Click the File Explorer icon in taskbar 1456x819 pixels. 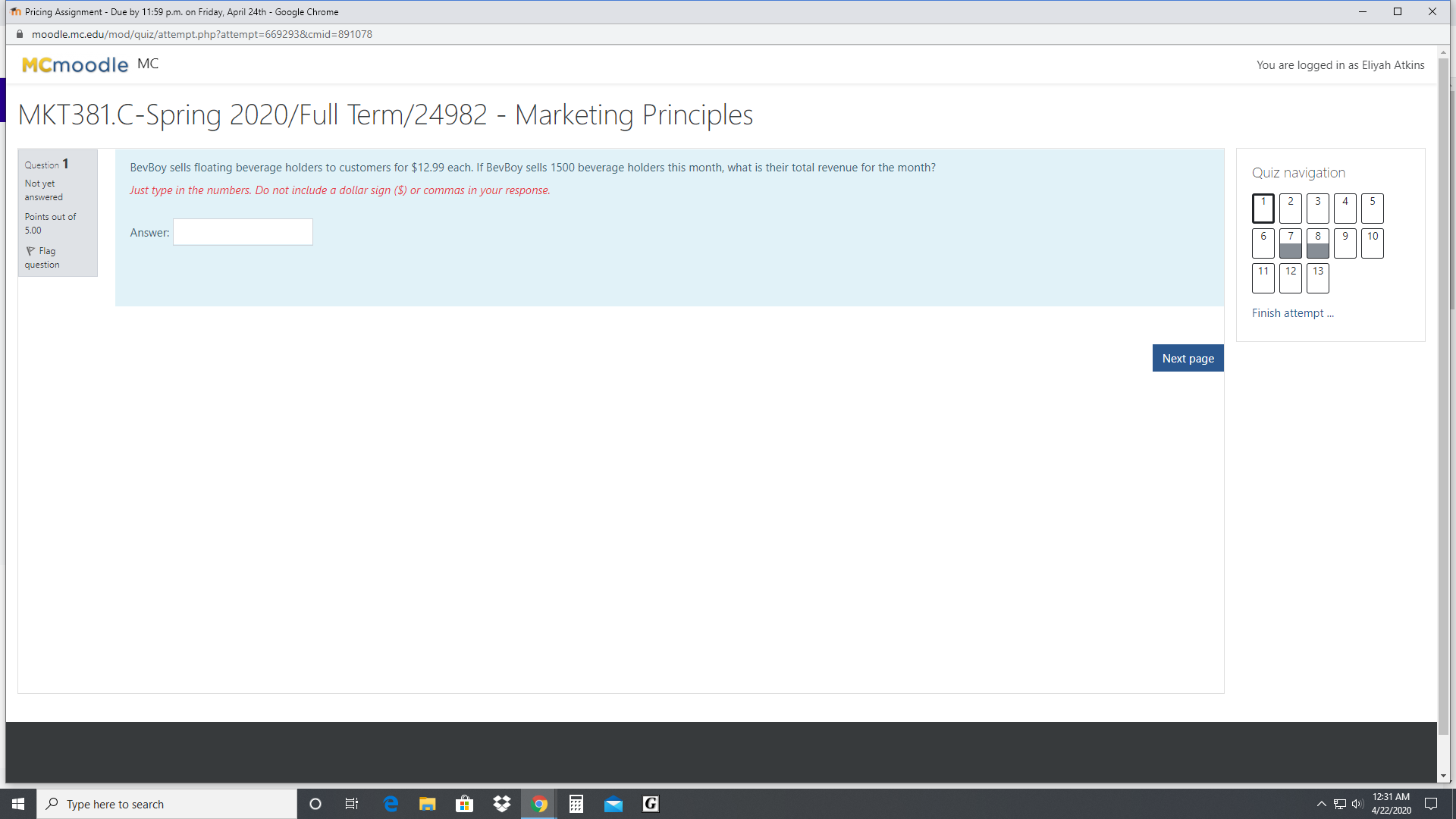[427, 804]
